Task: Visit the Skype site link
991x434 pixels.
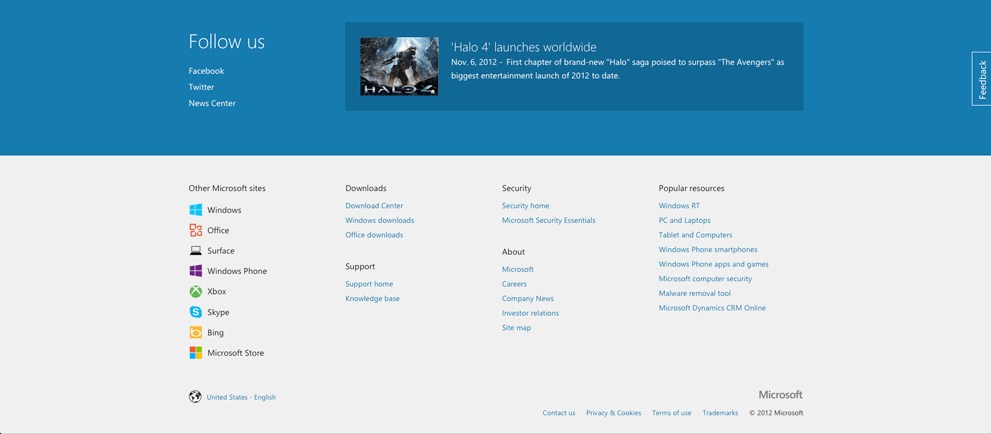Action: [x=218, y=312]
